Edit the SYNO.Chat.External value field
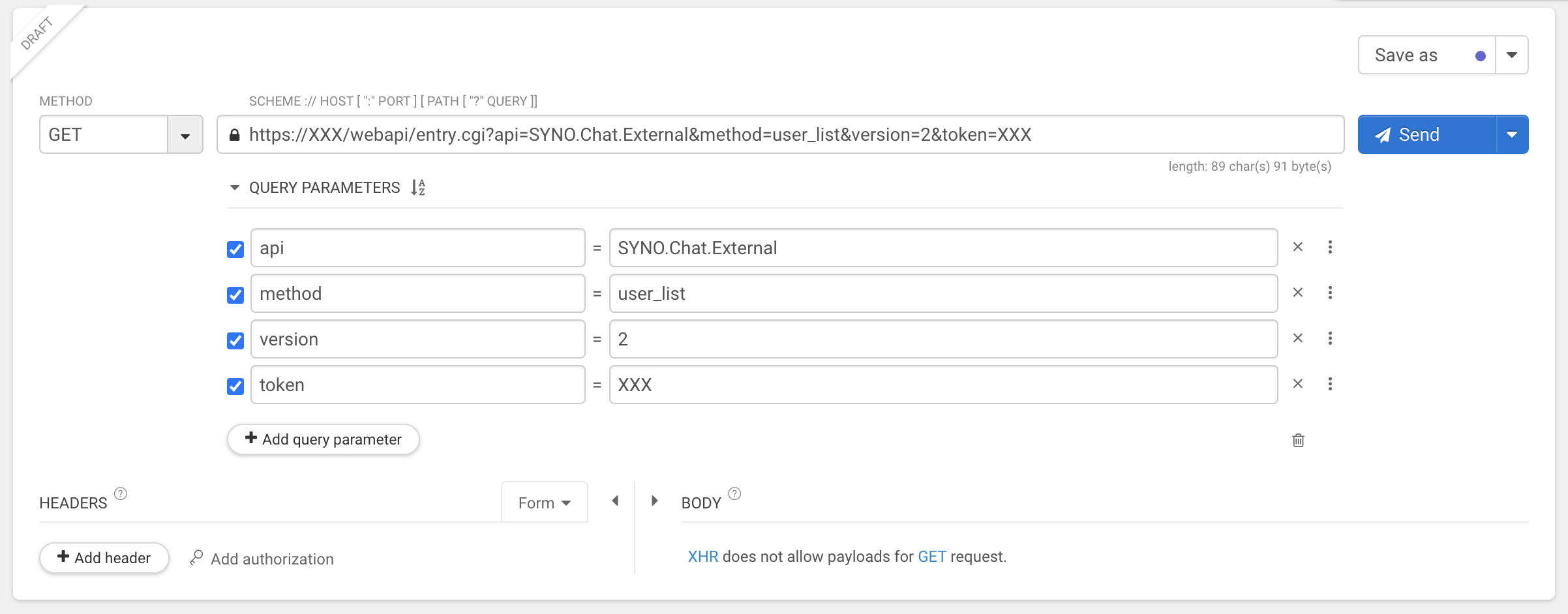The width and height of the screenshot is (1568, 614). (x=943, y=248)
